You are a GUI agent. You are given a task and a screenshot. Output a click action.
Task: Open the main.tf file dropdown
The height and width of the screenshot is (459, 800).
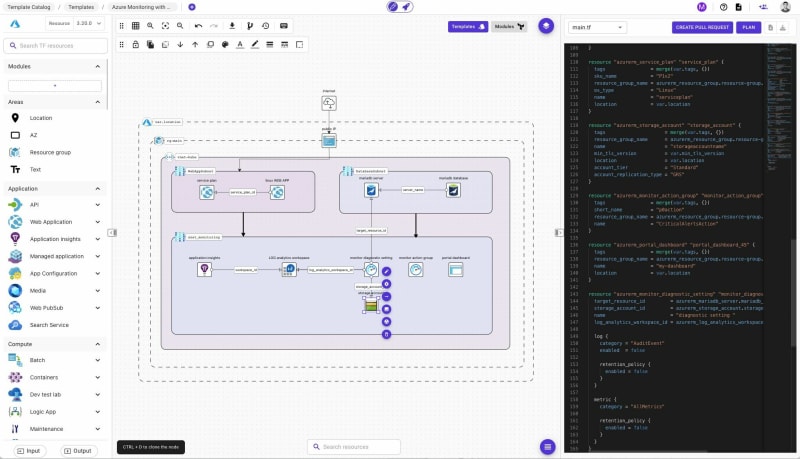597,27
